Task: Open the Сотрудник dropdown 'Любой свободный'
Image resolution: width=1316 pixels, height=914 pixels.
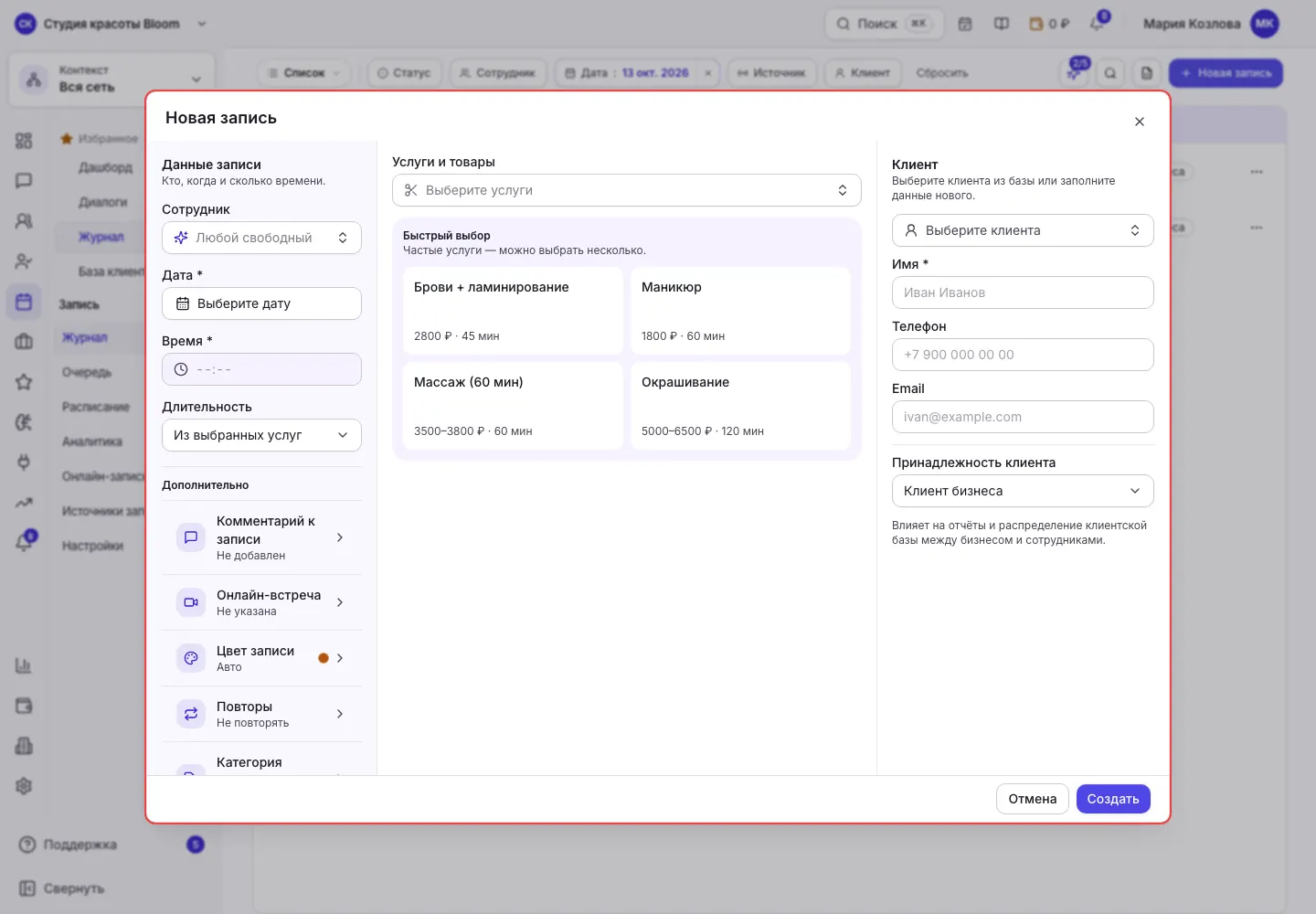Action: pos(261,238)
